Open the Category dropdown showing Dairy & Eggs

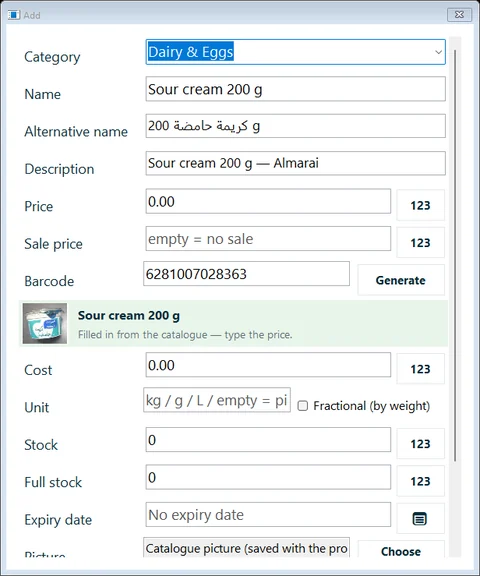click(295, 52)
